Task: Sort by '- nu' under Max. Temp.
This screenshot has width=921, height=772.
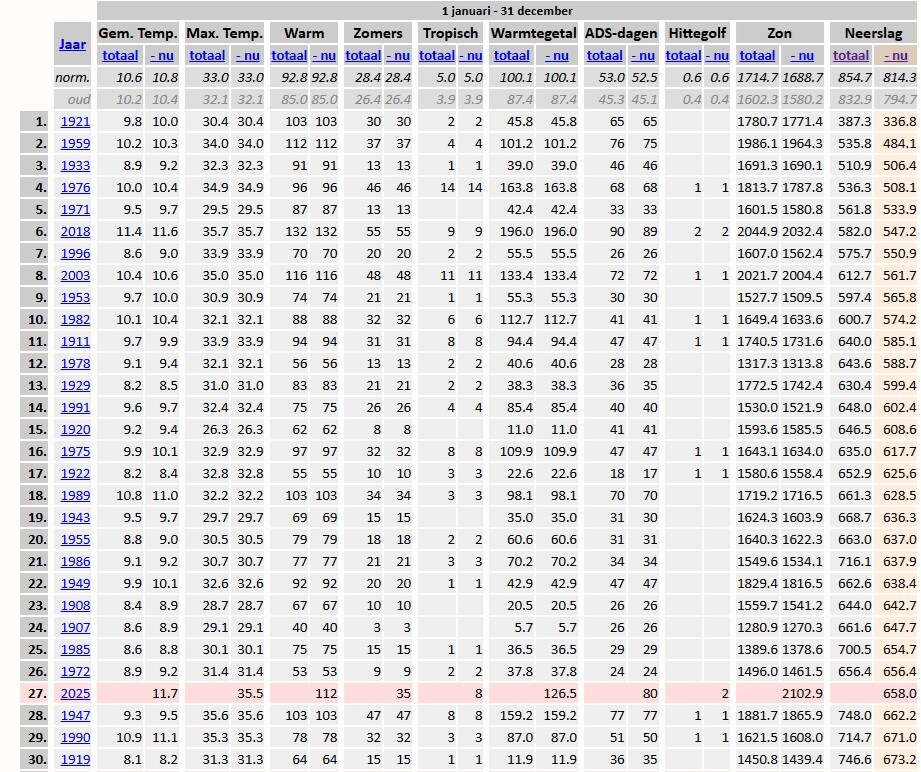Action: (249, 55)
